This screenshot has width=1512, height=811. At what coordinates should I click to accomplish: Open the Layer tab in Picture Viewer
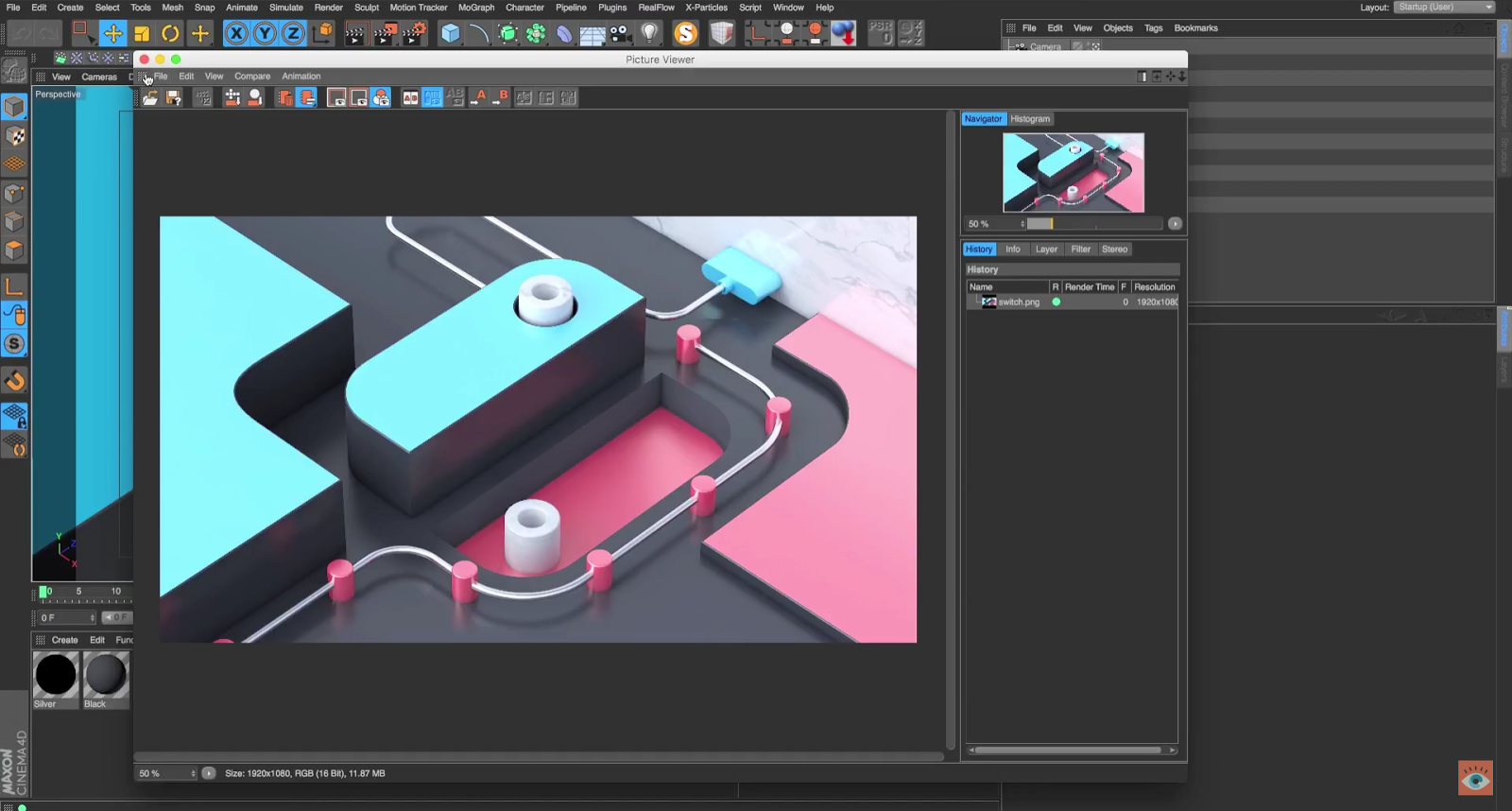(1046, 250)
